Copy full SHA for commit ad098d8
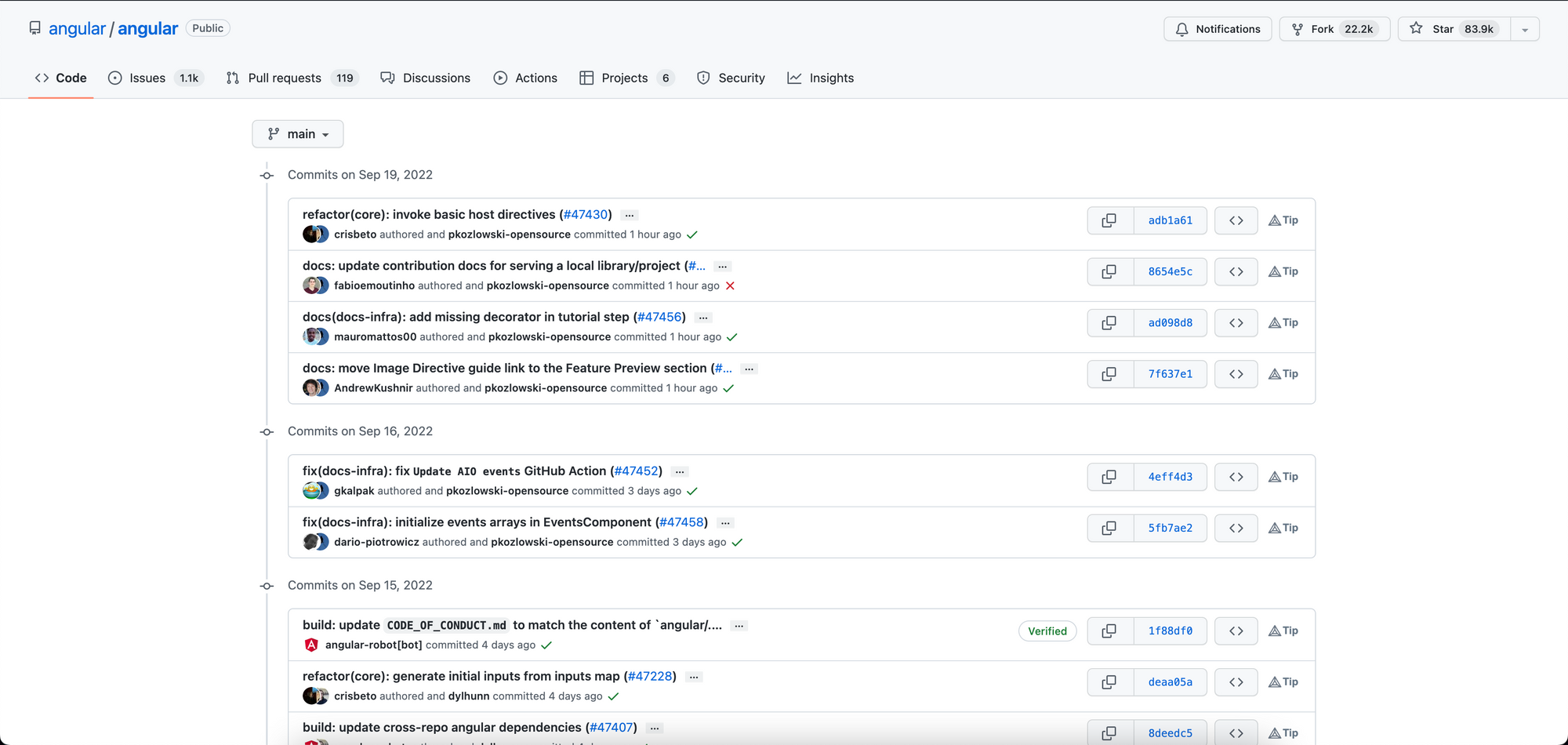This screenshot has width=1568, height=745. [x=1109, y=322]
